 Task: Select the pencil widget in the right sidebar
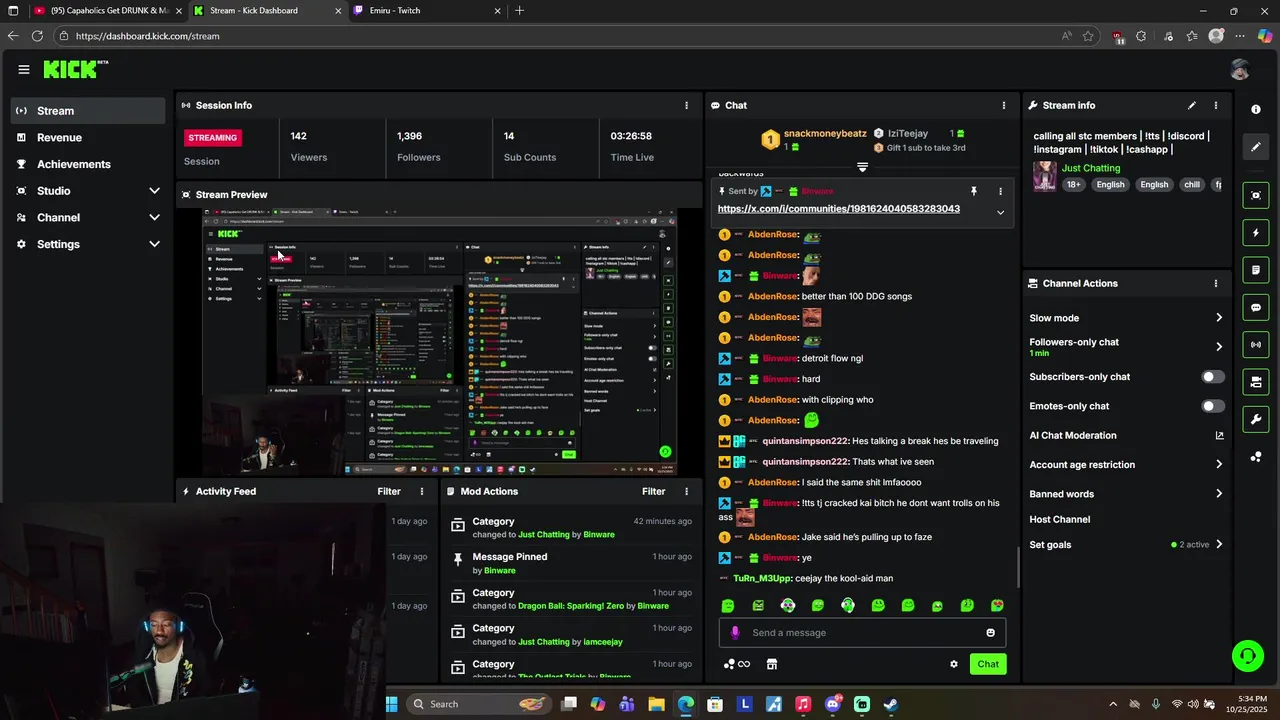click(1256, 147)
